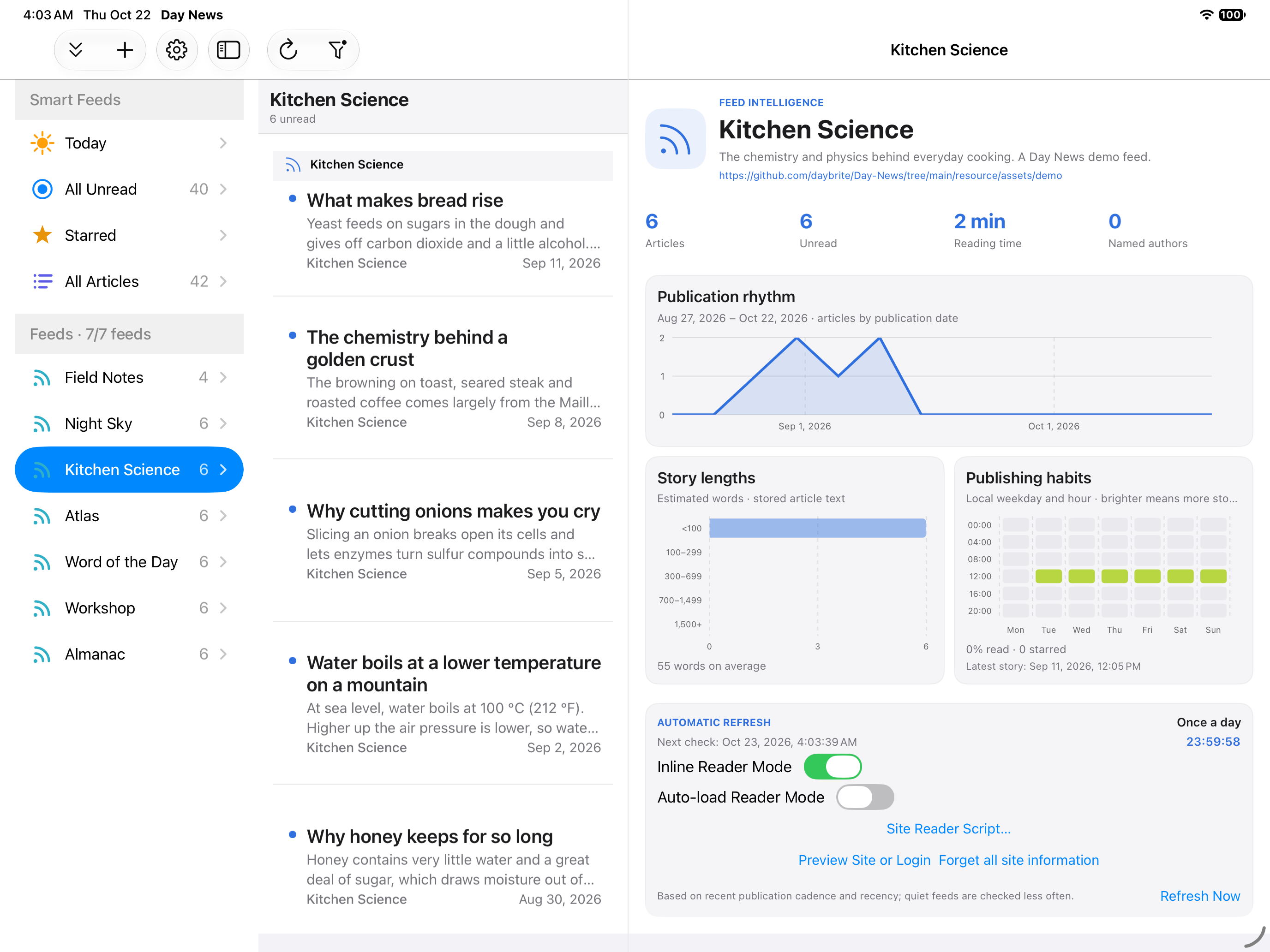Expand the Almanac feed chevron
The width and height of the screenshot is (1270, 952).
coord(223,654)
